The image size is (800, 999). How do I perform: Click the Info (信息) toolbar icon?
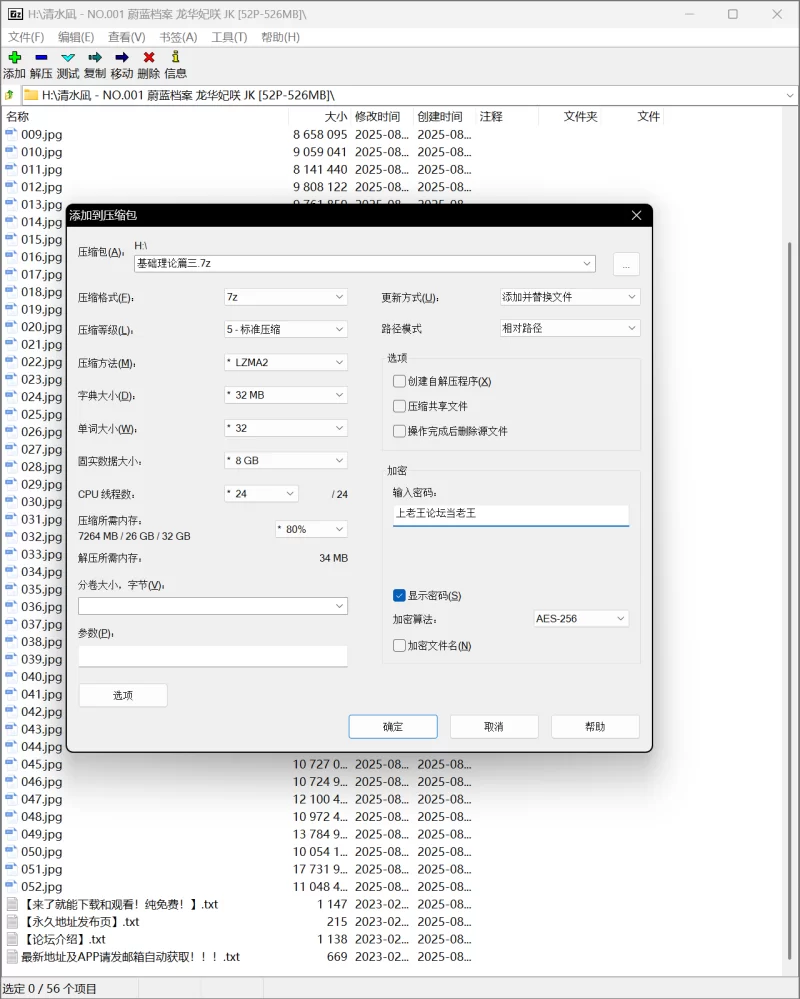[x=176, y=58]
